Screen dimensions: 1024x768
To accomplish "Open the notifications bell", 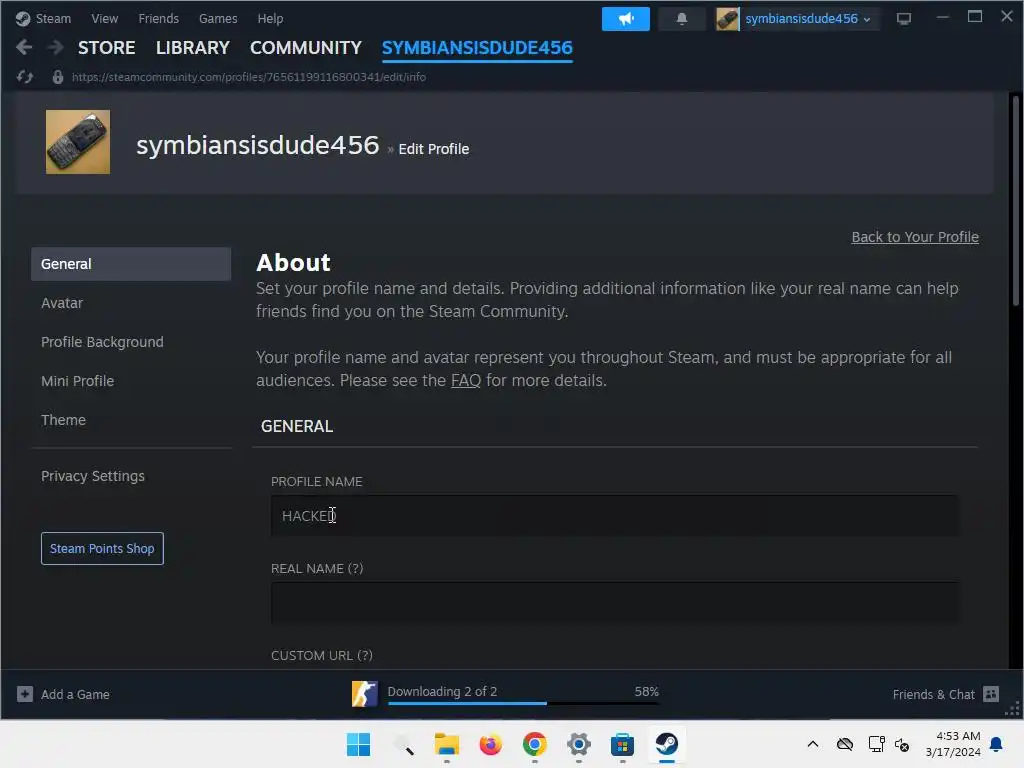I will click(681, 19).
